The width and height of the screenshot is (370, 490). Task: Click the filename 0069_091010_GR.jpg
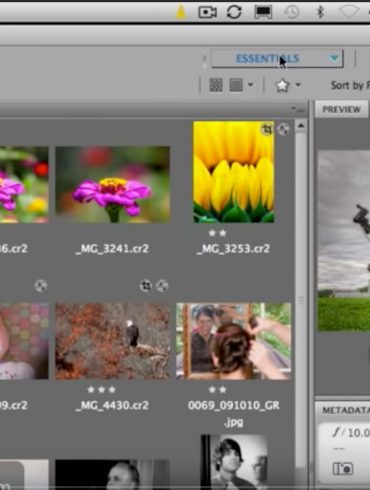click(x=234, y=414)
